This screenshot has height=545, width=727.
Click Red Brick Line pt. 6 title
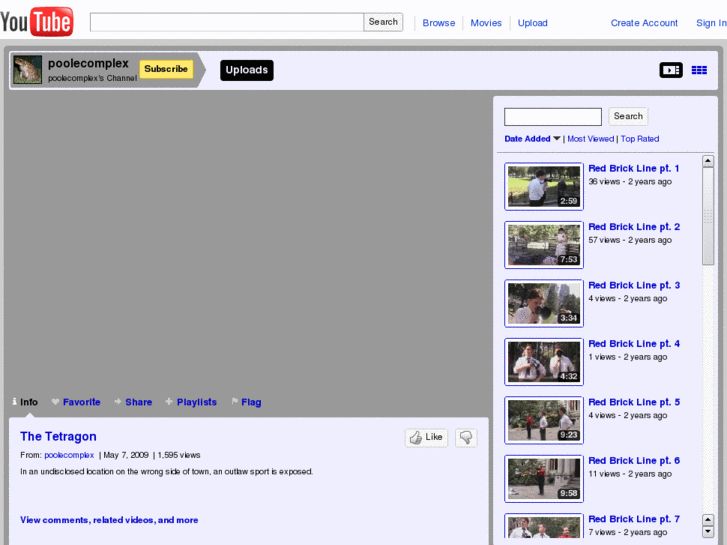634,461
